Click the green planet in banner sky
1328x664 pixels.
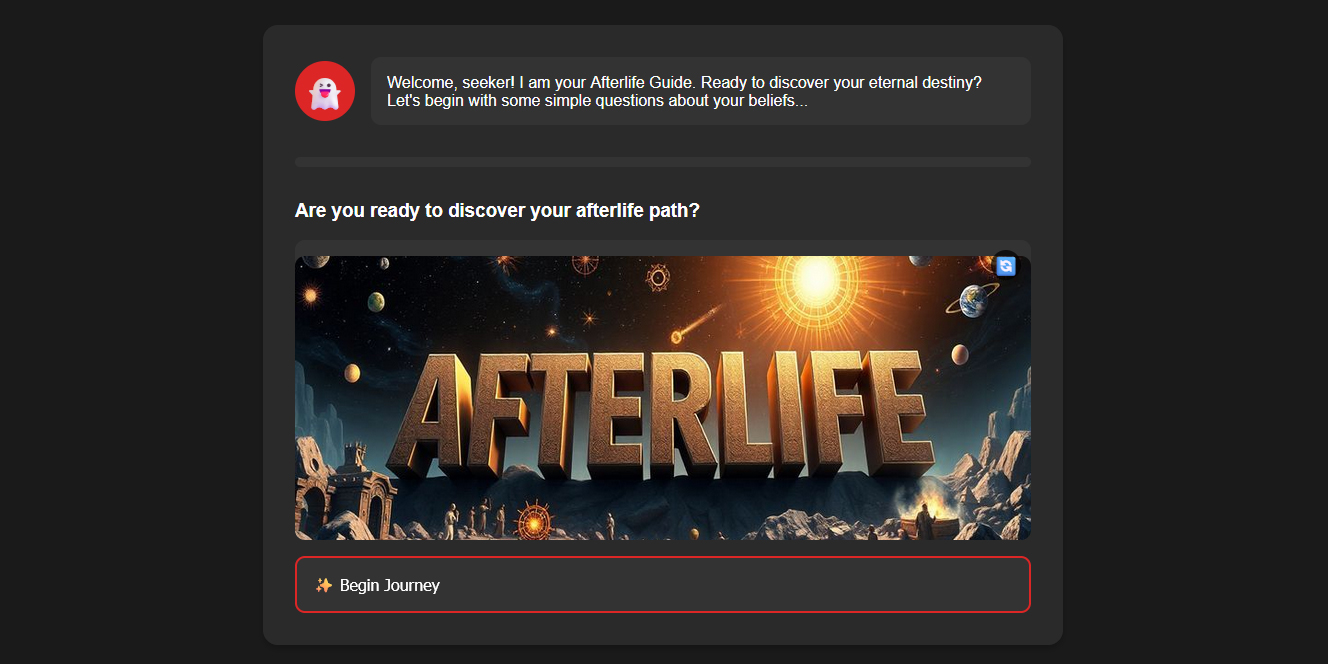pyautogui.click(x=375, y=301)
